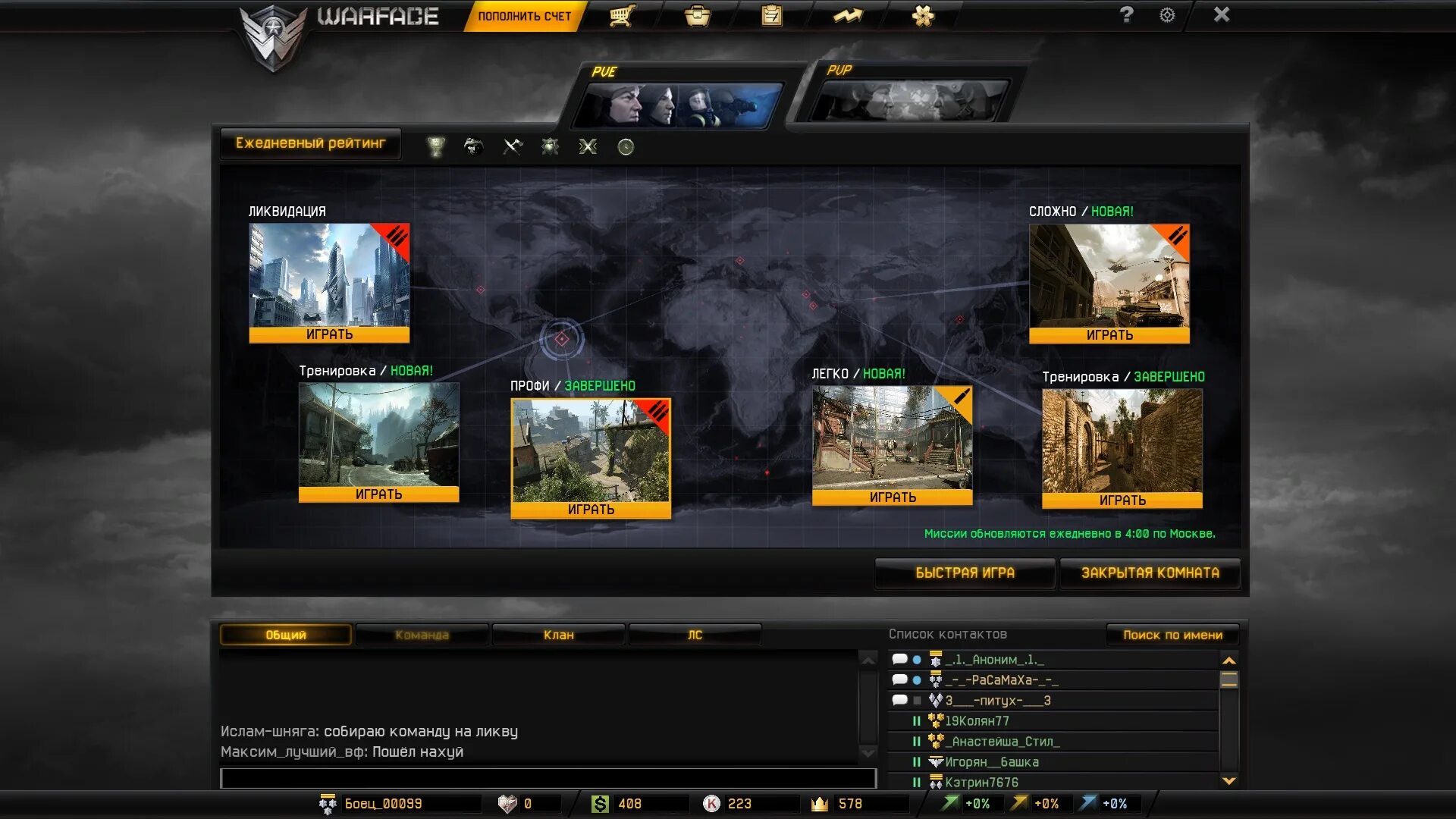The image size is (1456, 819).
Task: Open Сложно mission thumbnail image
Action: point(1109,276)
